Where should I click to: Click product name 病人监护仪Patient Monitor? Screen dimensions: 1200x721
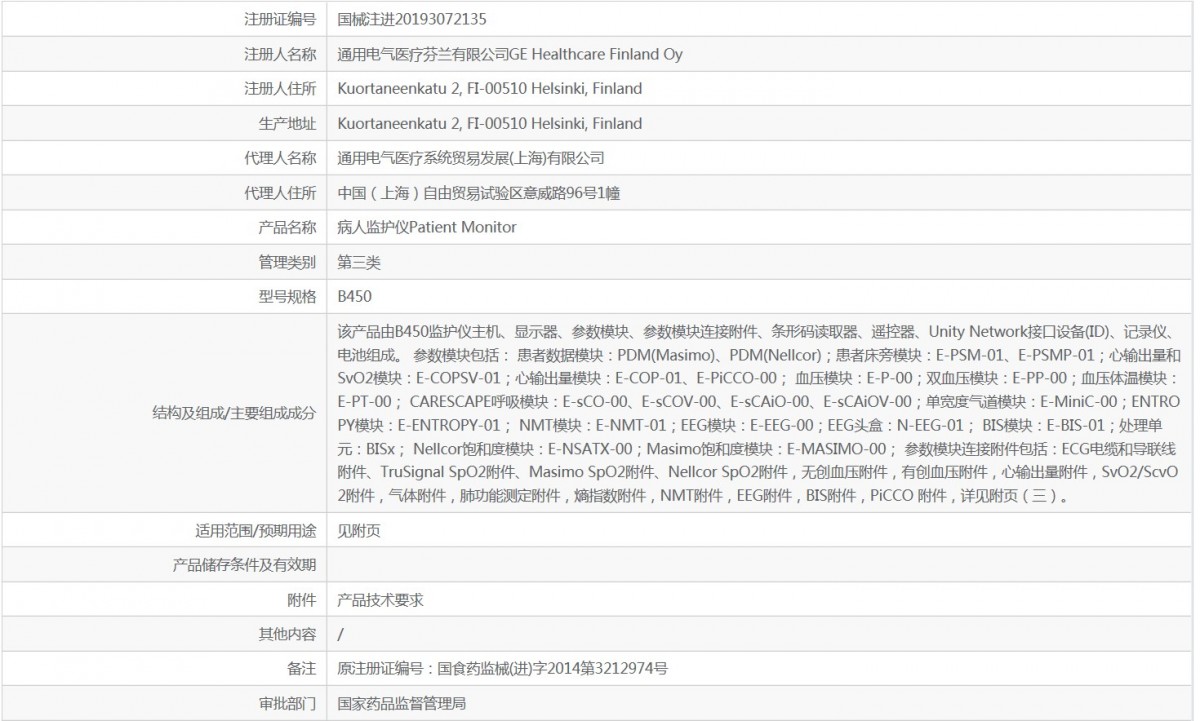coord(427,227)
